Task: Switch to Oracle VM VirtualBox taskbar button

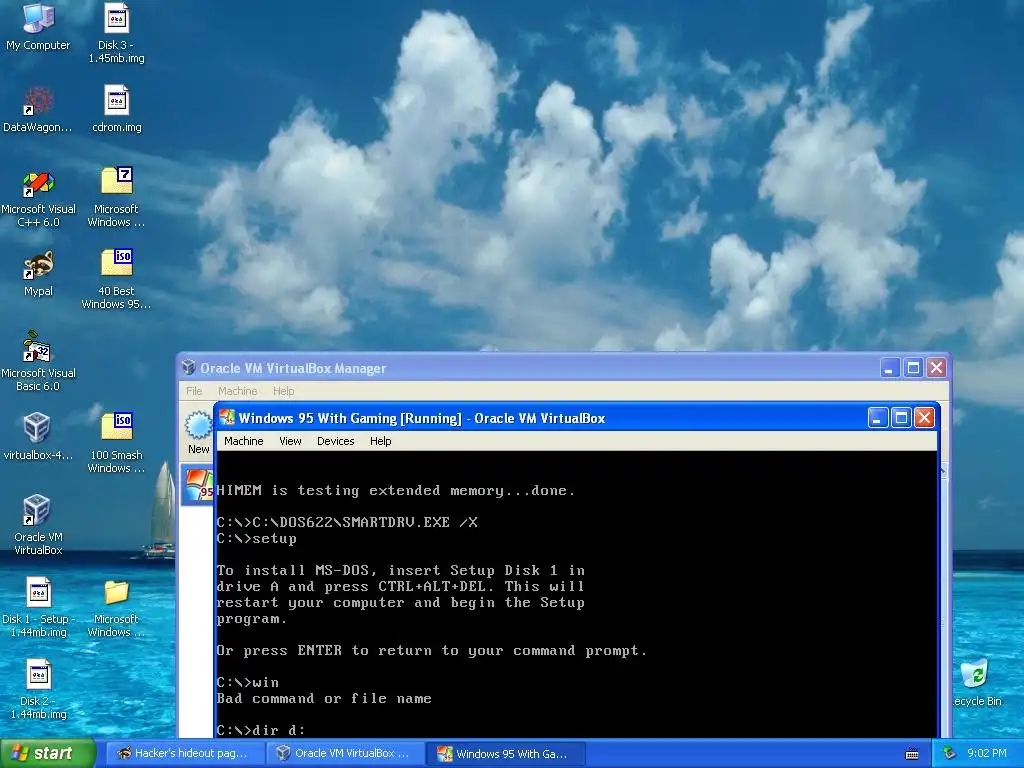Action: point(345,754)
